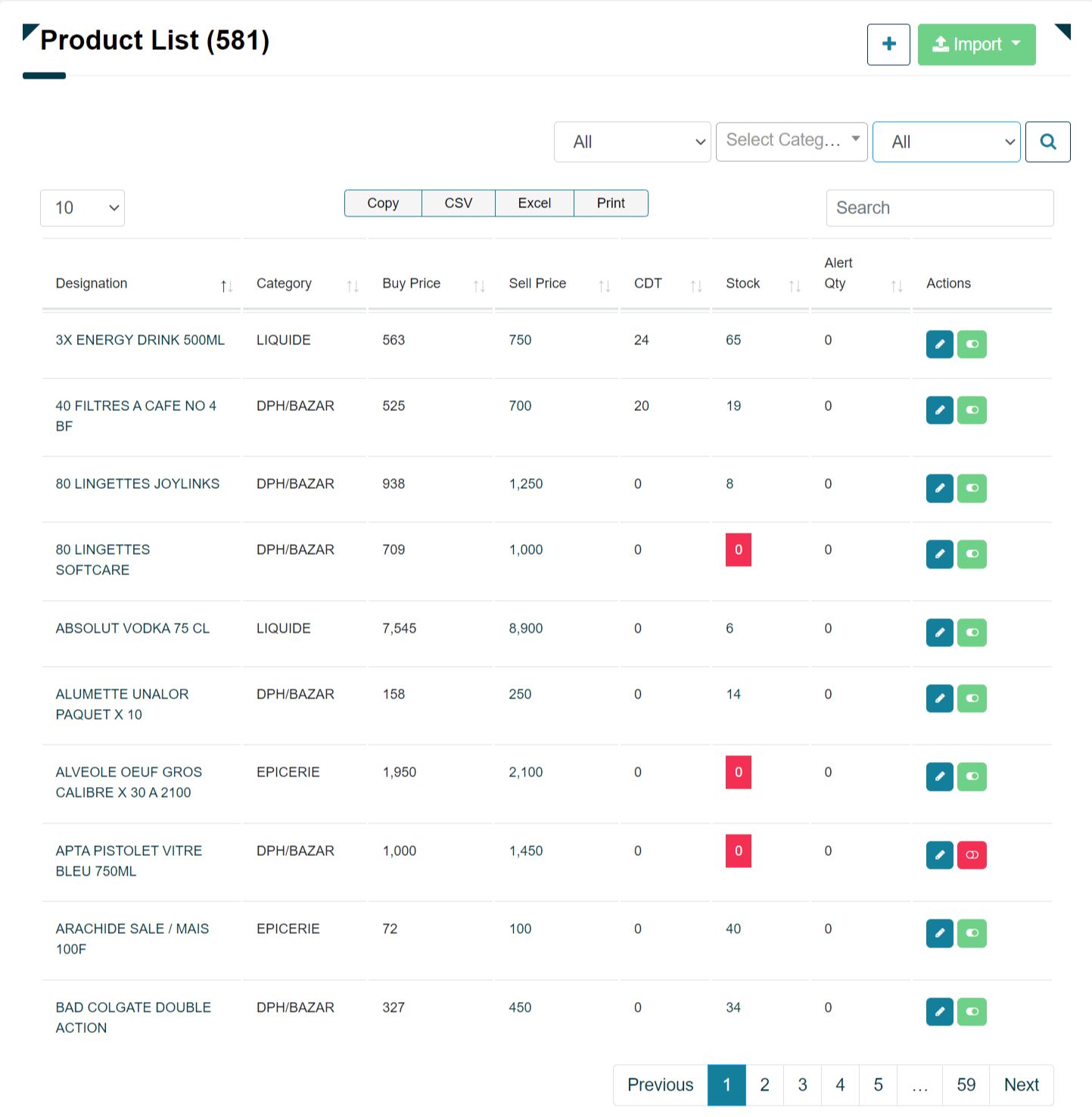The width and height of the screenshot is (1092, 1117).
Task: Export the table as Excel
Action: pos(534,203)
